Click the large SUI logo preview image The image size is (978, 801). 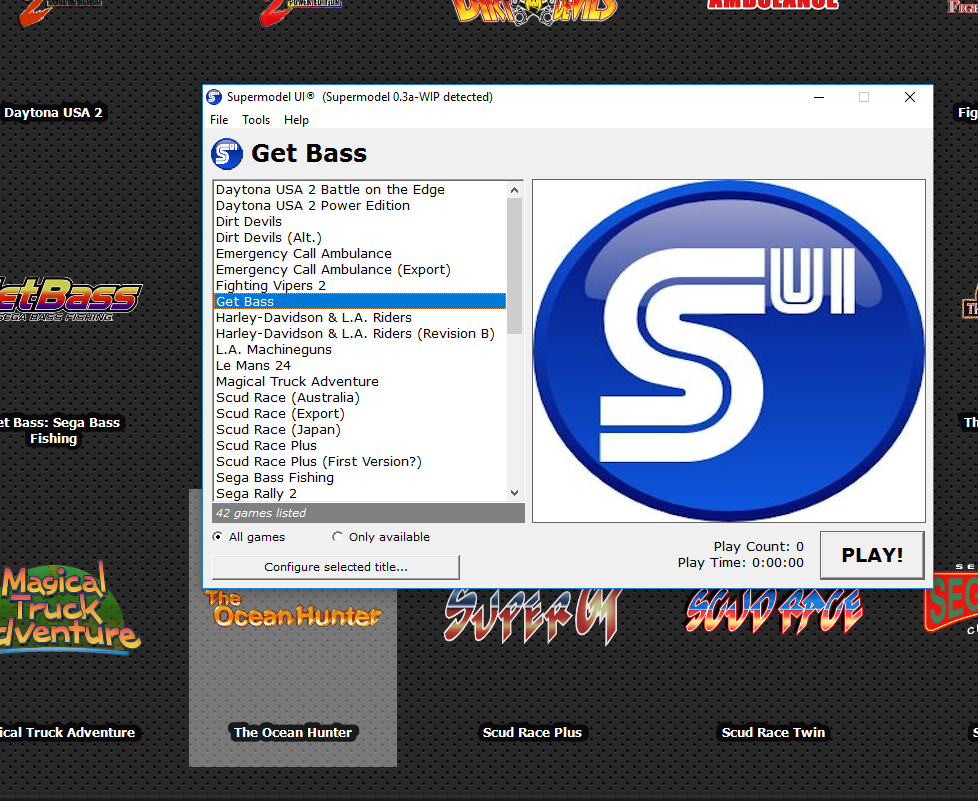click(729, 351)
